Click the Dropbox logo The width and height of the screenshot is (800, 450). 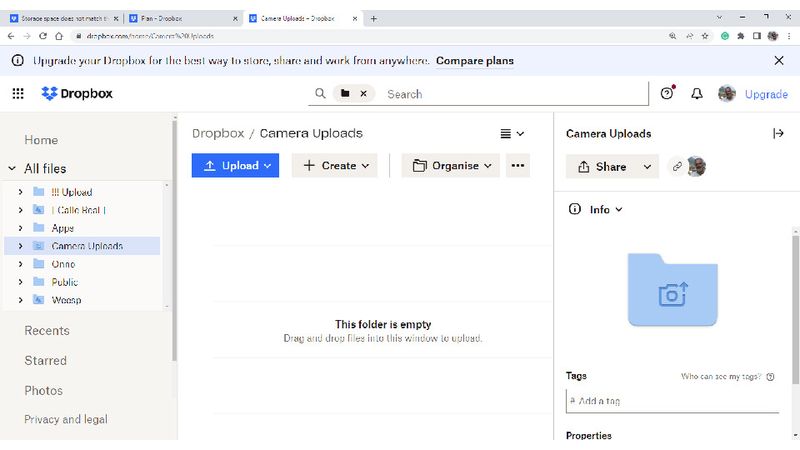77,93
